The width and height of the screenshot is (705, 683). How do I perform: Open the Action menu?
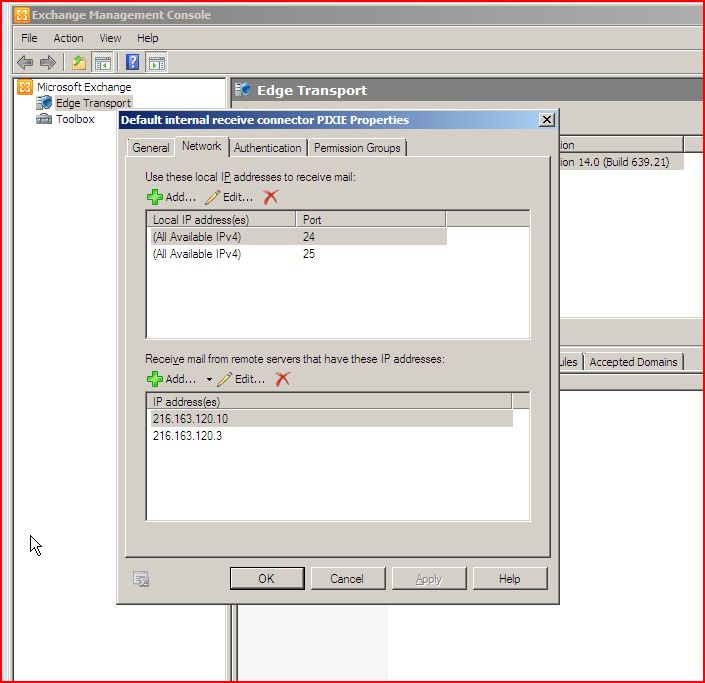coord(69,38)
